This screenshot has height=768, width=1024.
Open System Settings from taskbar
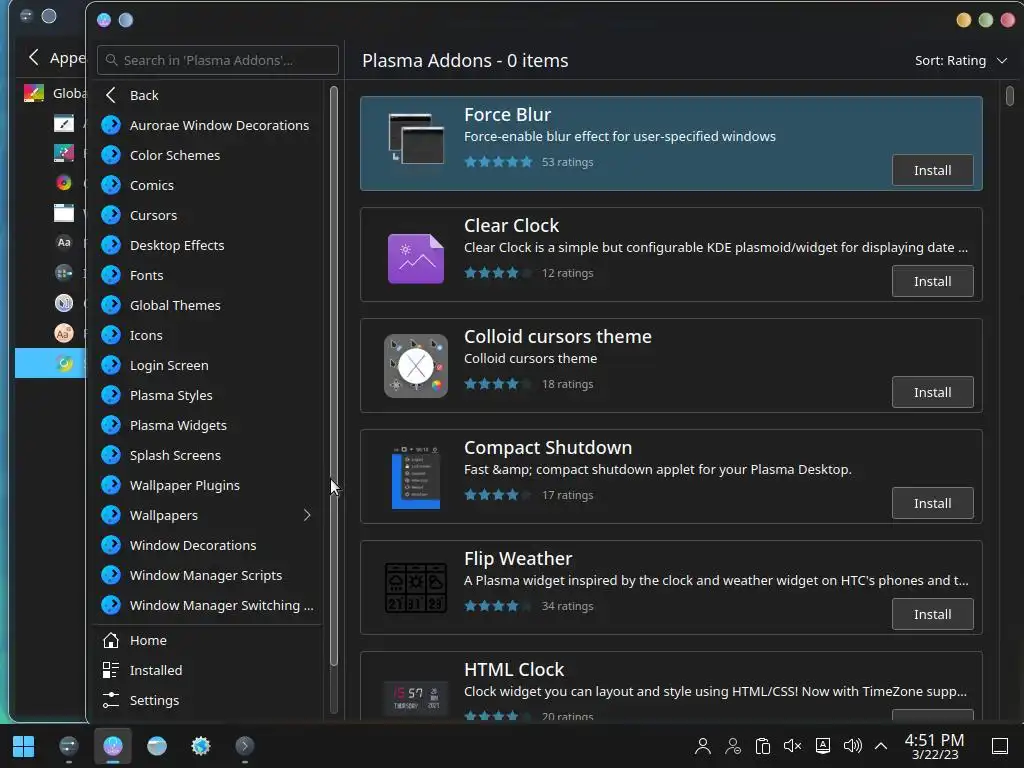(x=69, y=746)
